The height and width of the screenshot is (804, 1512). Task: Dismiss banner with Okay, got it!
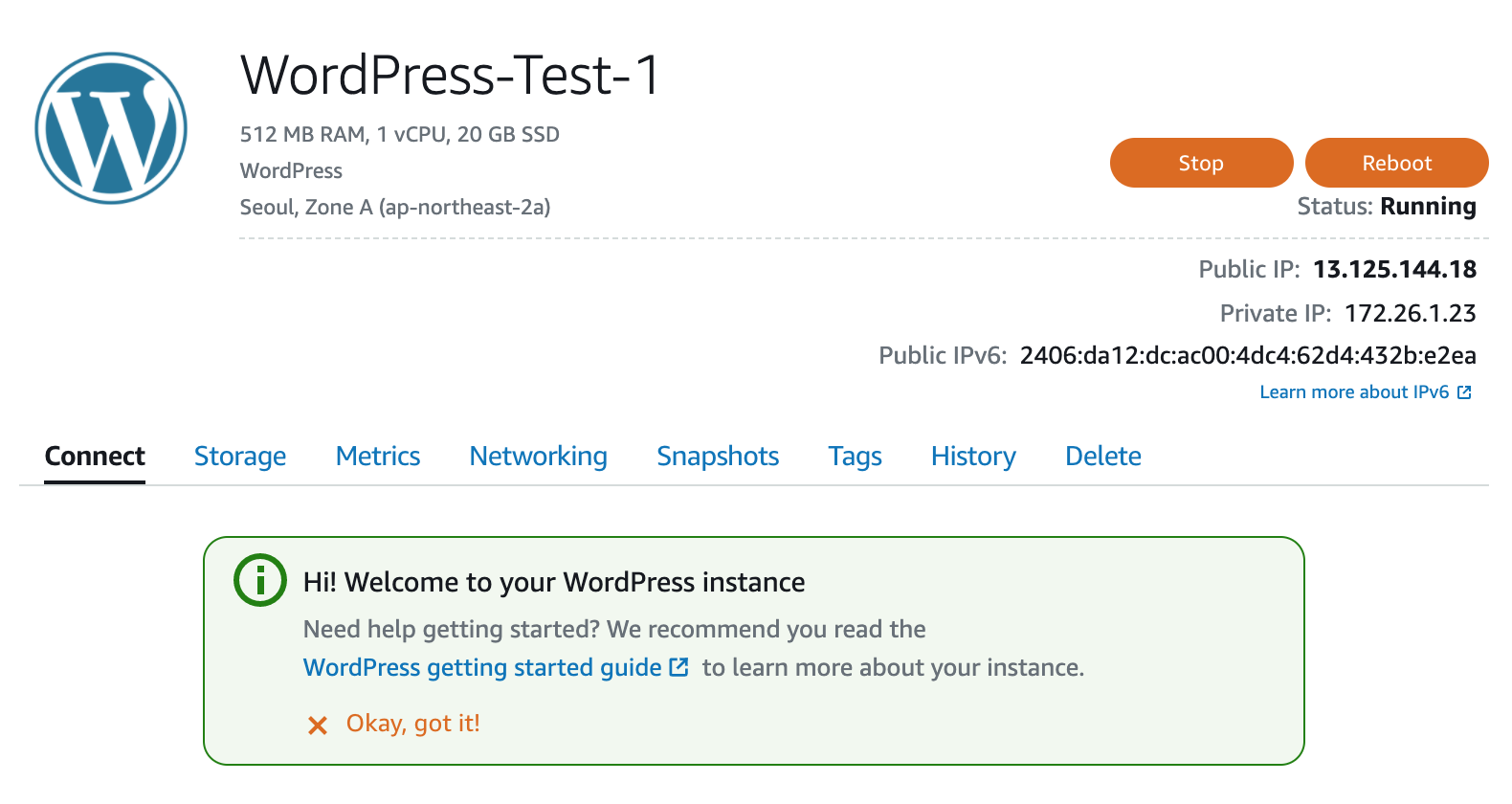(413, 724)
